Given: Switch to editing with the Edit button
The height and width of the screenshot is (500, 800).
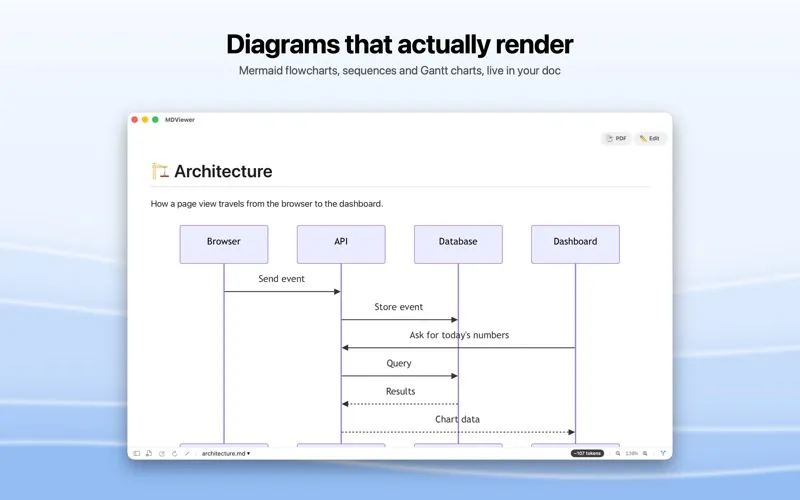Looking at the screenshot, I should [650, 138].
